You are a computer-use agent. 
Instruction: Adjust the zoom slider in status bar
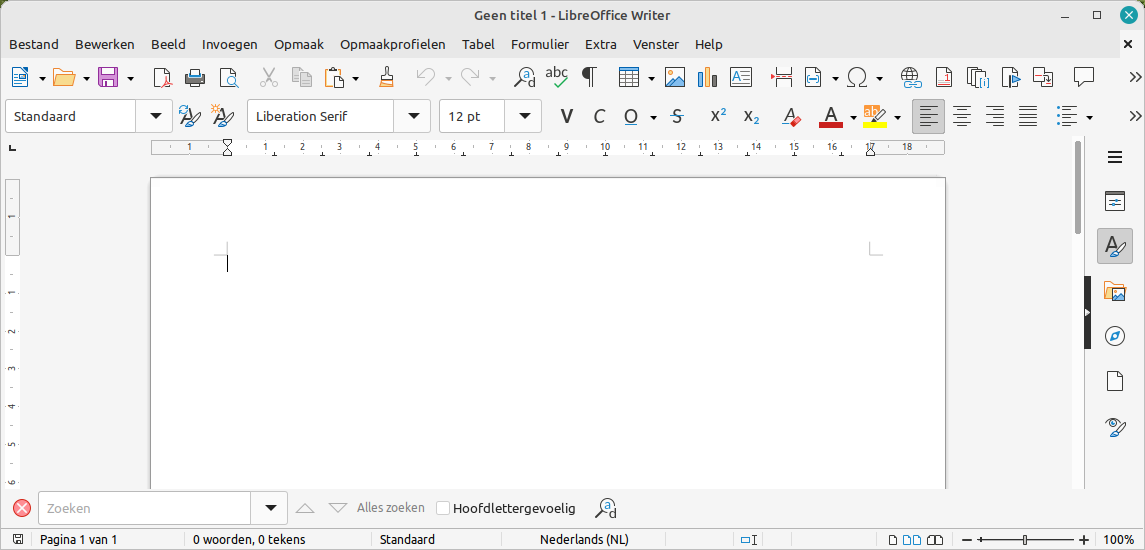(1025, 540)
